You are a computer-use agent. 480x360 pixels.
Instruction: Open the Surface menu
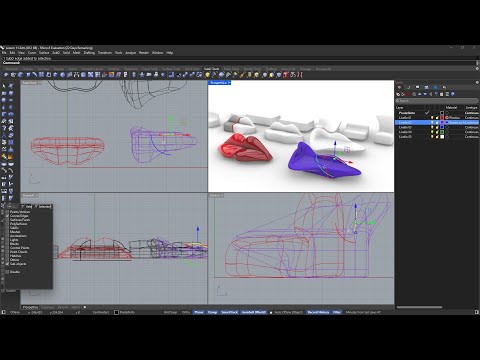click(44, 53)
